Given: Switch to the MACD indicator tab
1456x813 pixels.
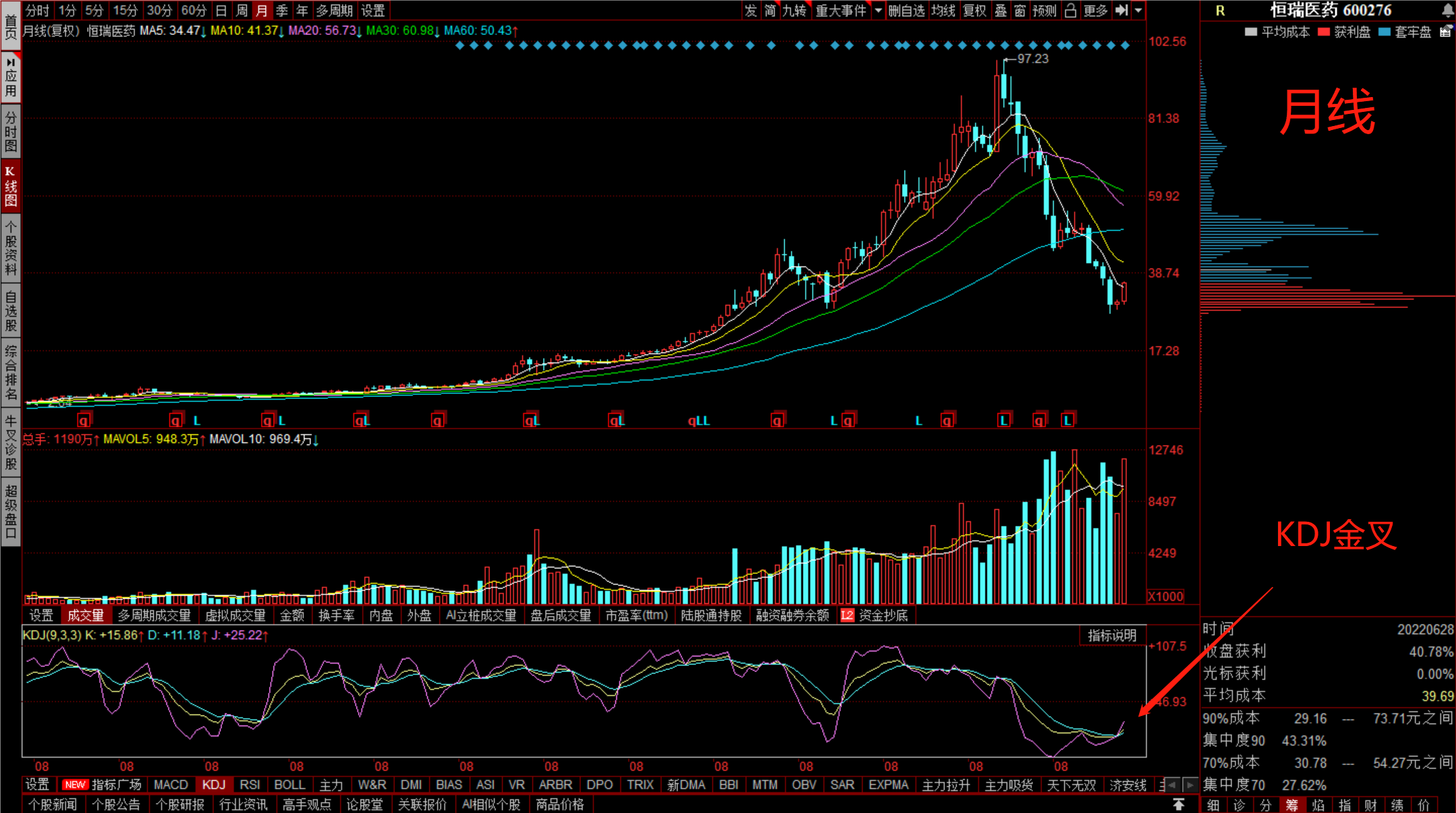Looking at the screenshot, I should tap(171, 785).
